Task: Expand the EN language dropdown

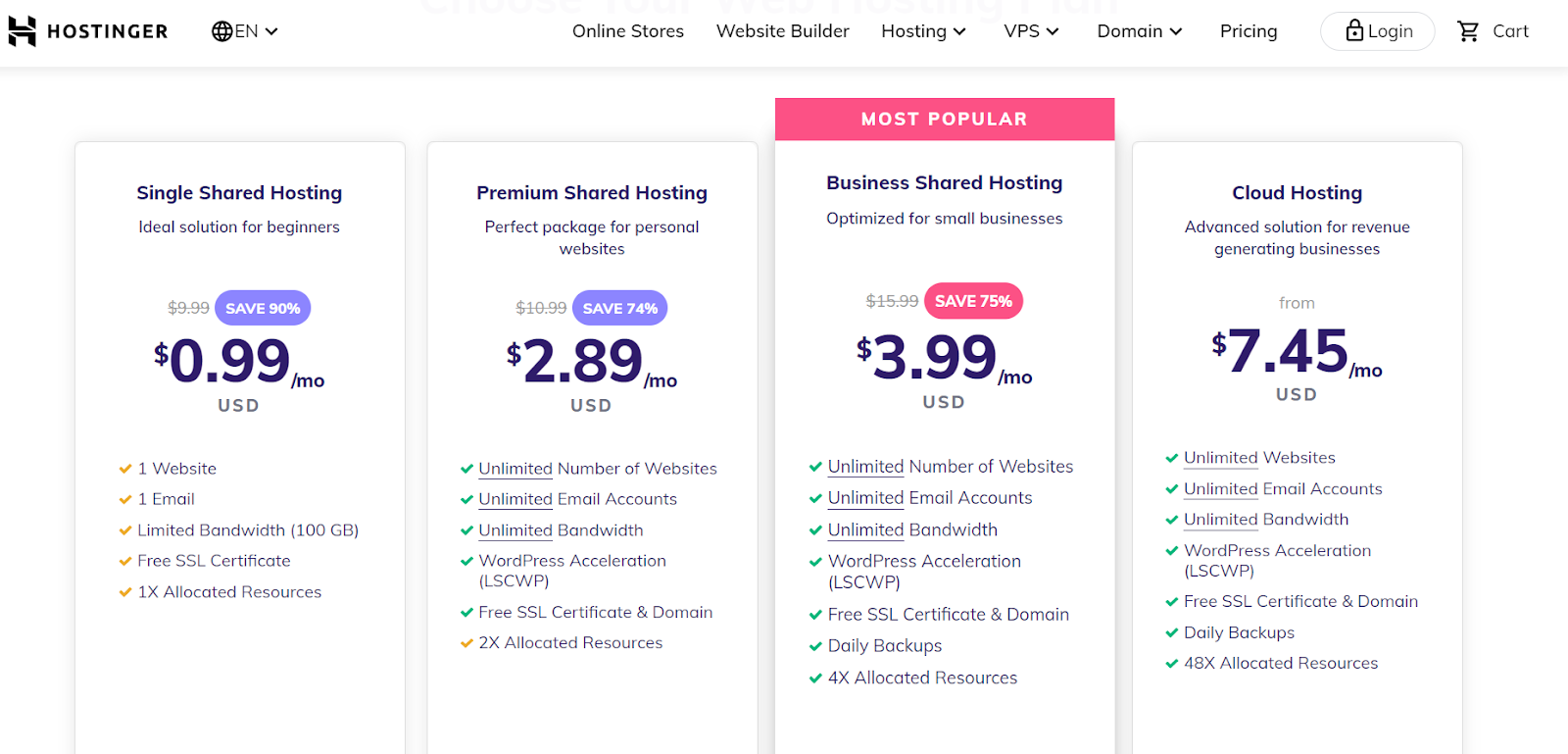Action: (246, 31)
